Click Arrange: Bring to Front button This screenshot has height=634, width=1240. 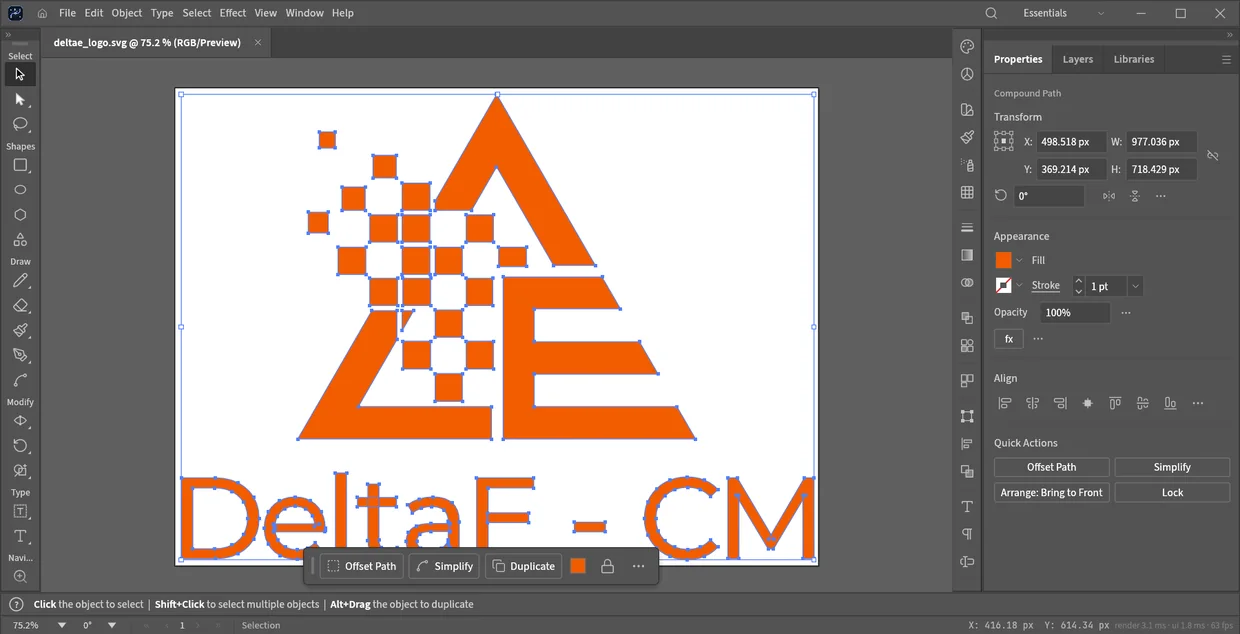pos(1052,492)
